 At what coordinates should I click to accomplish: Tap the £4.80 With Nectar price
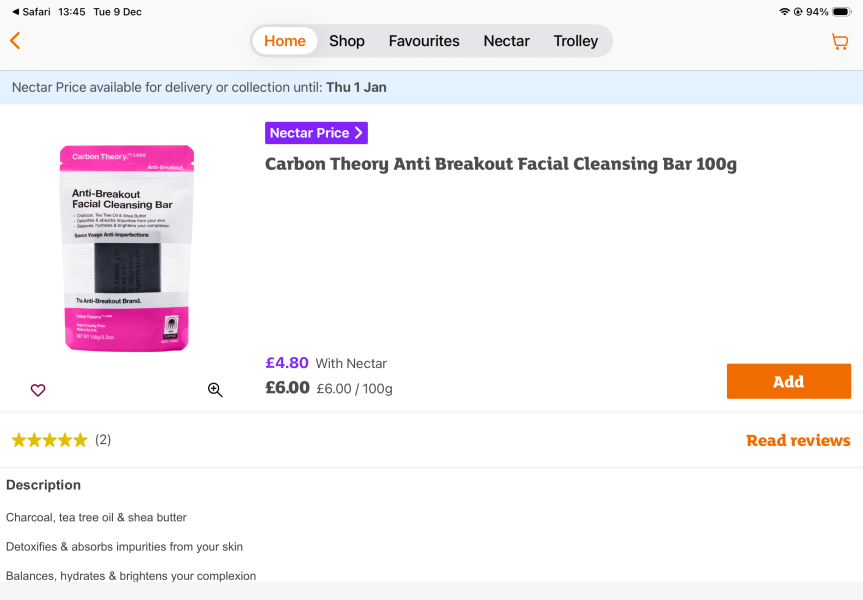point(326,363)
